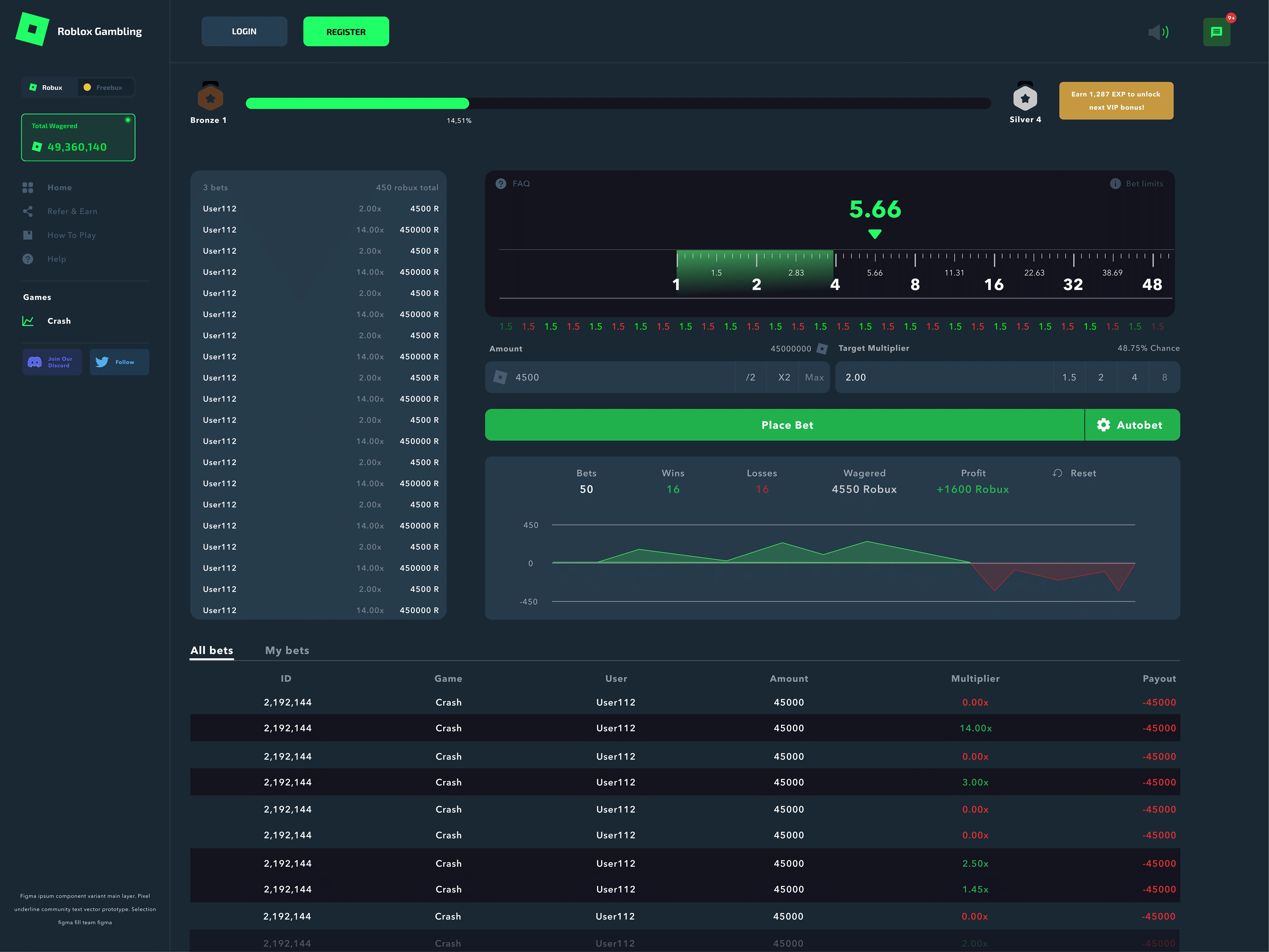Screen dimensions: 1269x952
Task: Click the Twitter Follow bird icon
Action: point(102,362)
